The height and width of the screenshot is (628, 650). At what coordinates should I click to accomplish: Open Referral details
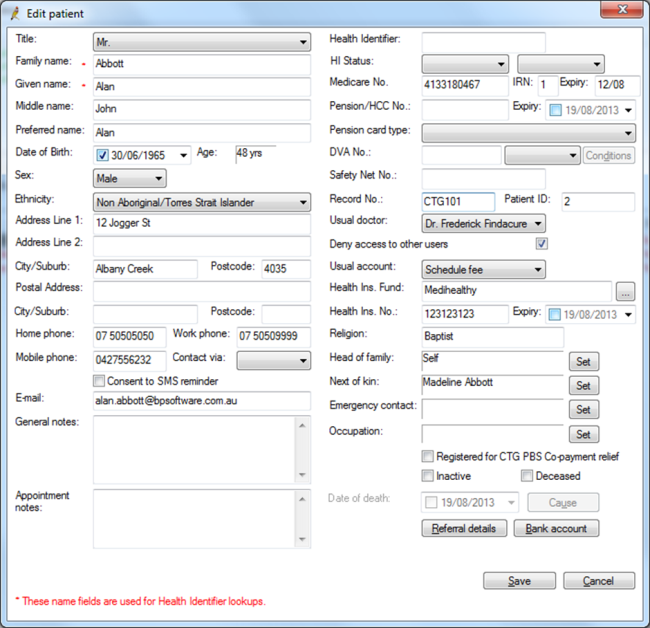[x=464, y=529]
